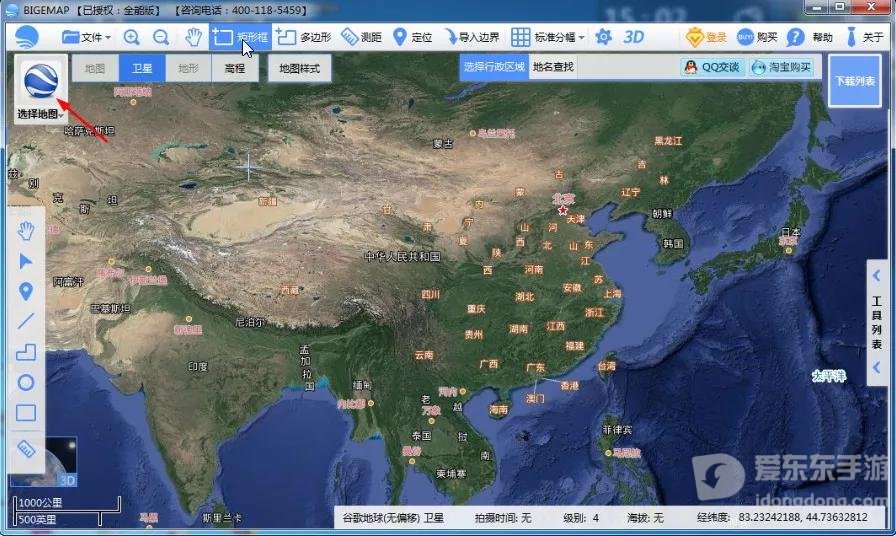Click the 海拔: 无 status entry
The height and width of the screenshot is (536, 896).
pos(645,518)
